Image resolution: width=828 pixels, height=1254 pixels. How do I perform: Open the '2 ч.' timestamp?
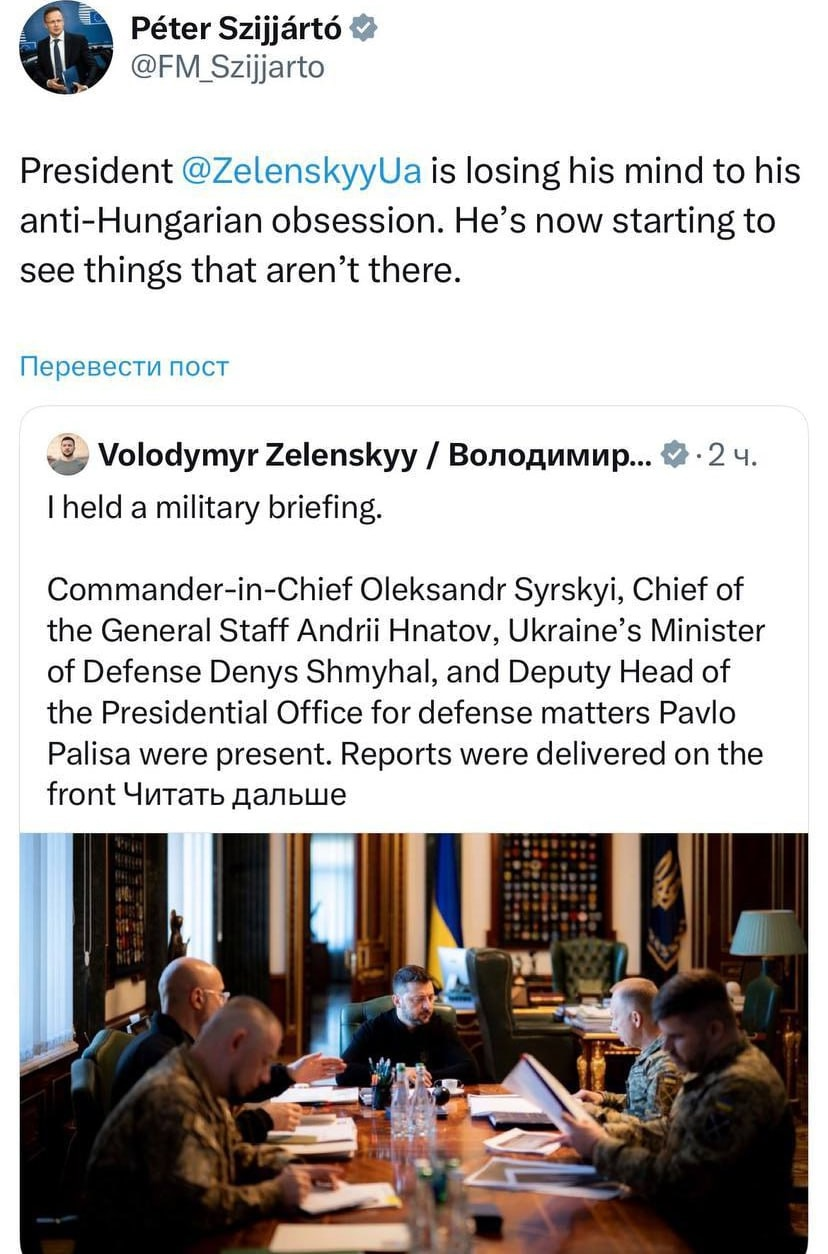coord(732,456)
